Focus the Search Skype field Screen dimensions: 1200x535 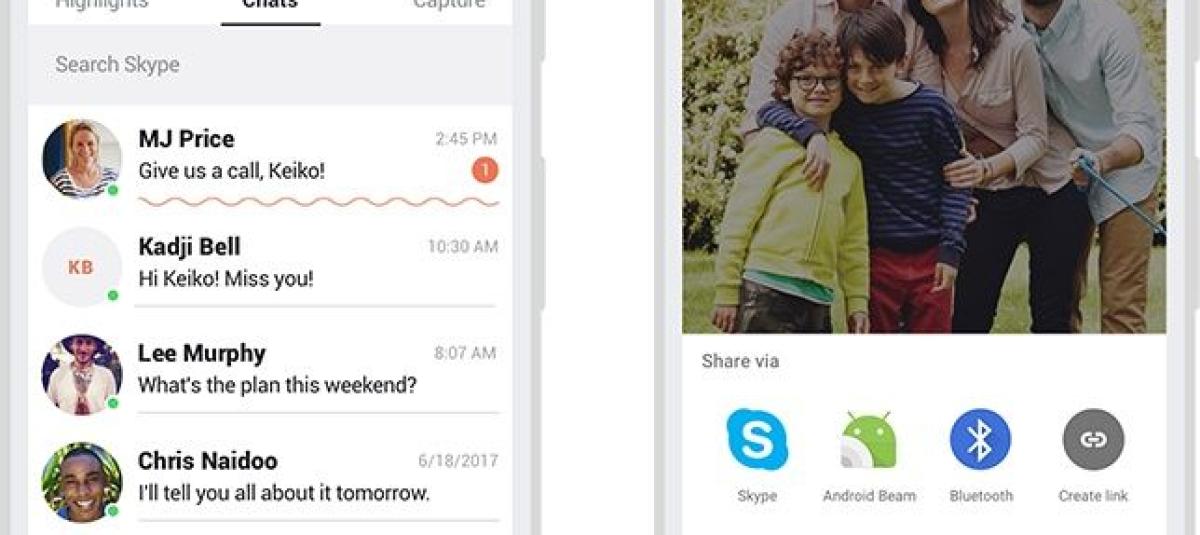270,65
